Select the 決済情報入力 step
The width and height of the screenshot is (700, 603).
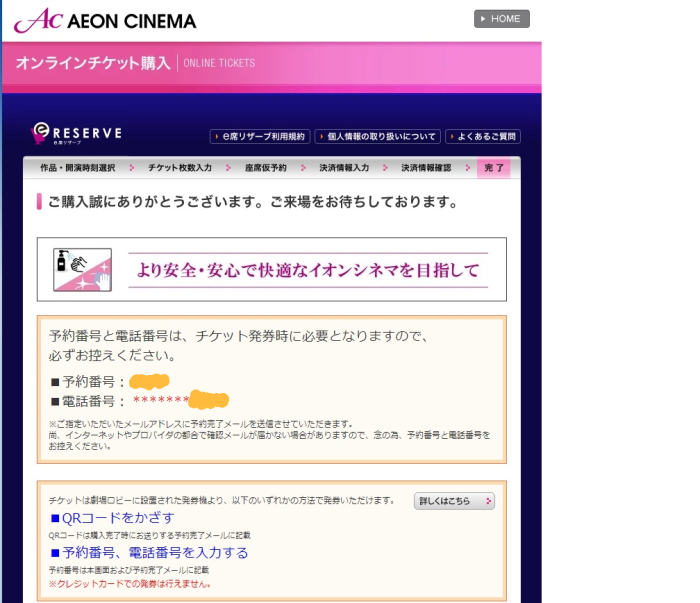[344, 168]
